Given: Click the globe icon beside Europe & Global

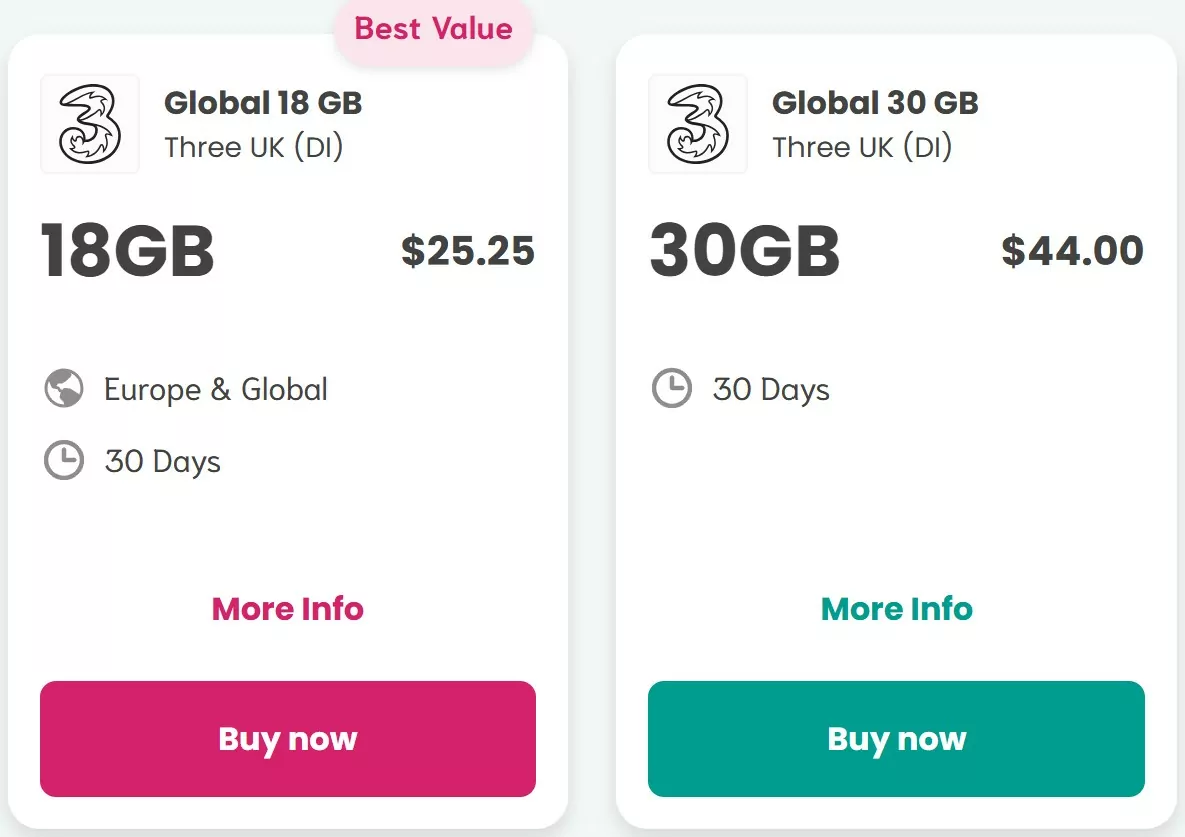Looking at the screenshot, I should coord(63,389).
